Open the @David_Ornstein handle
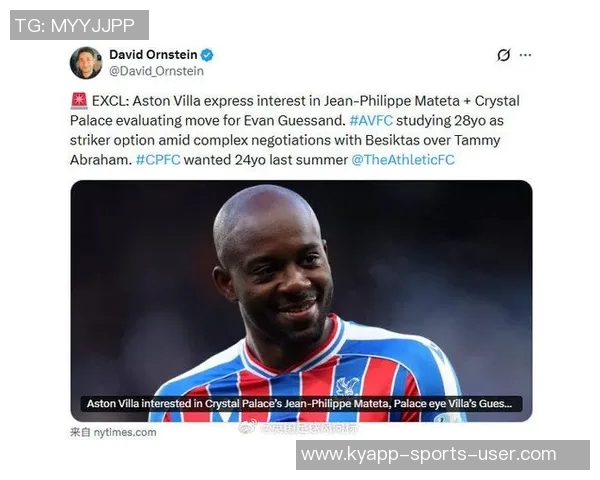Viewport: 600px width, 480px height. [x=157, y=71]
